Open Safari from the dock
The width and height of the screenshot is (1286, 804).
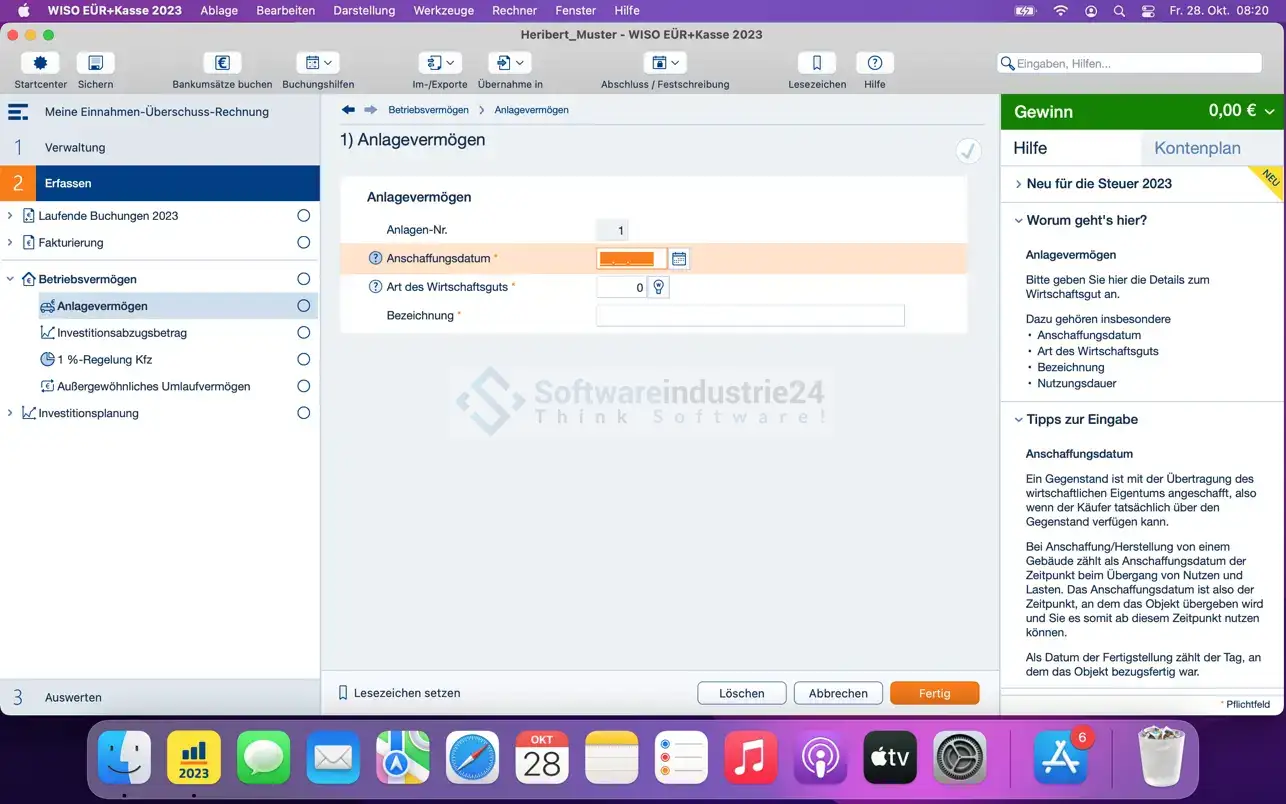point(472,757)
